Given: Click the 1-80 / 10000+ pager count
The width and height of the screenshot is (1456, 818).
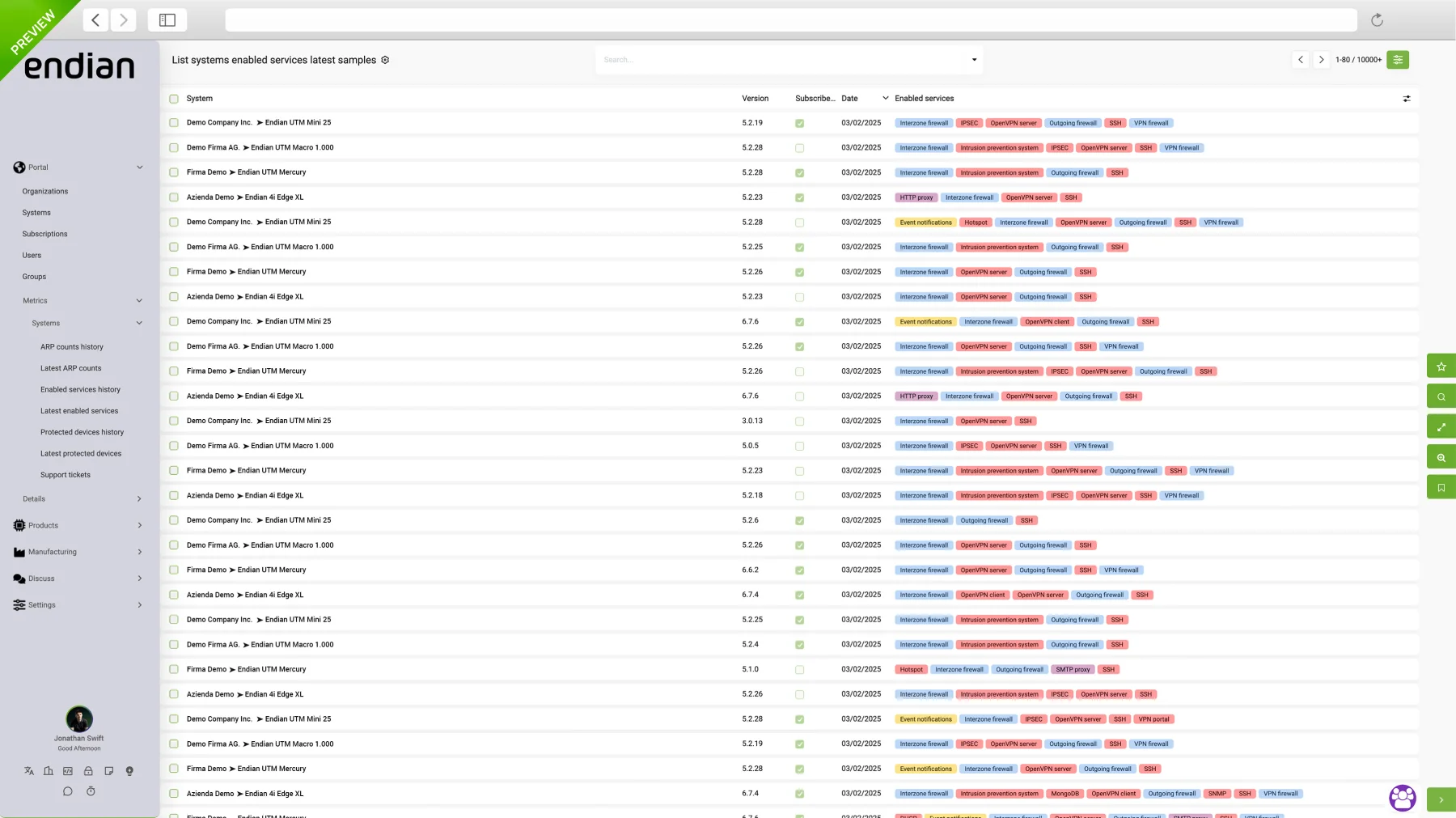Looking at the screenshot, I should 1359,60.
